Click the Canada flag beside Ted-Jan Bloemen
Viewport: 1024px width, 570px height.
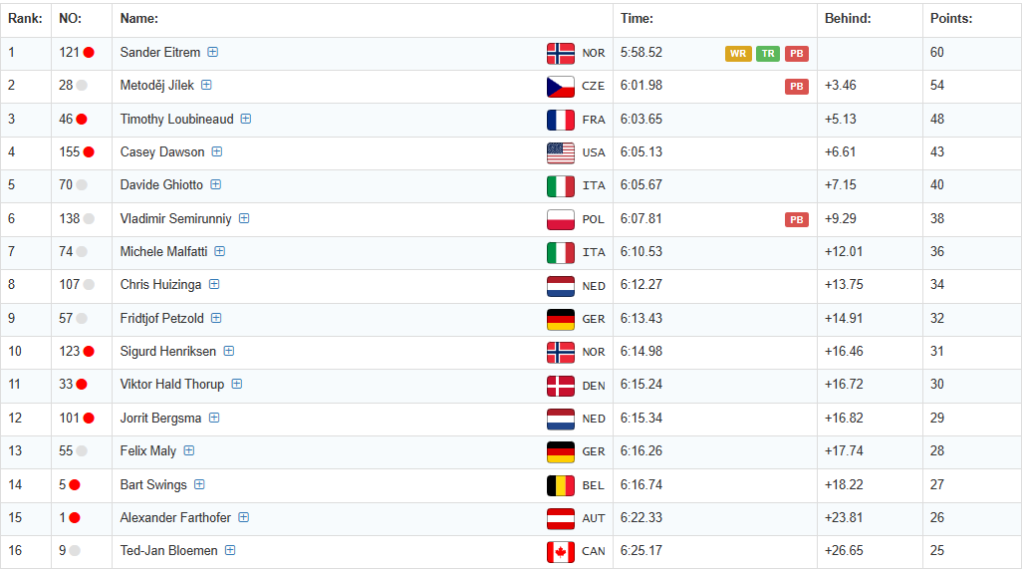[560, 551]
